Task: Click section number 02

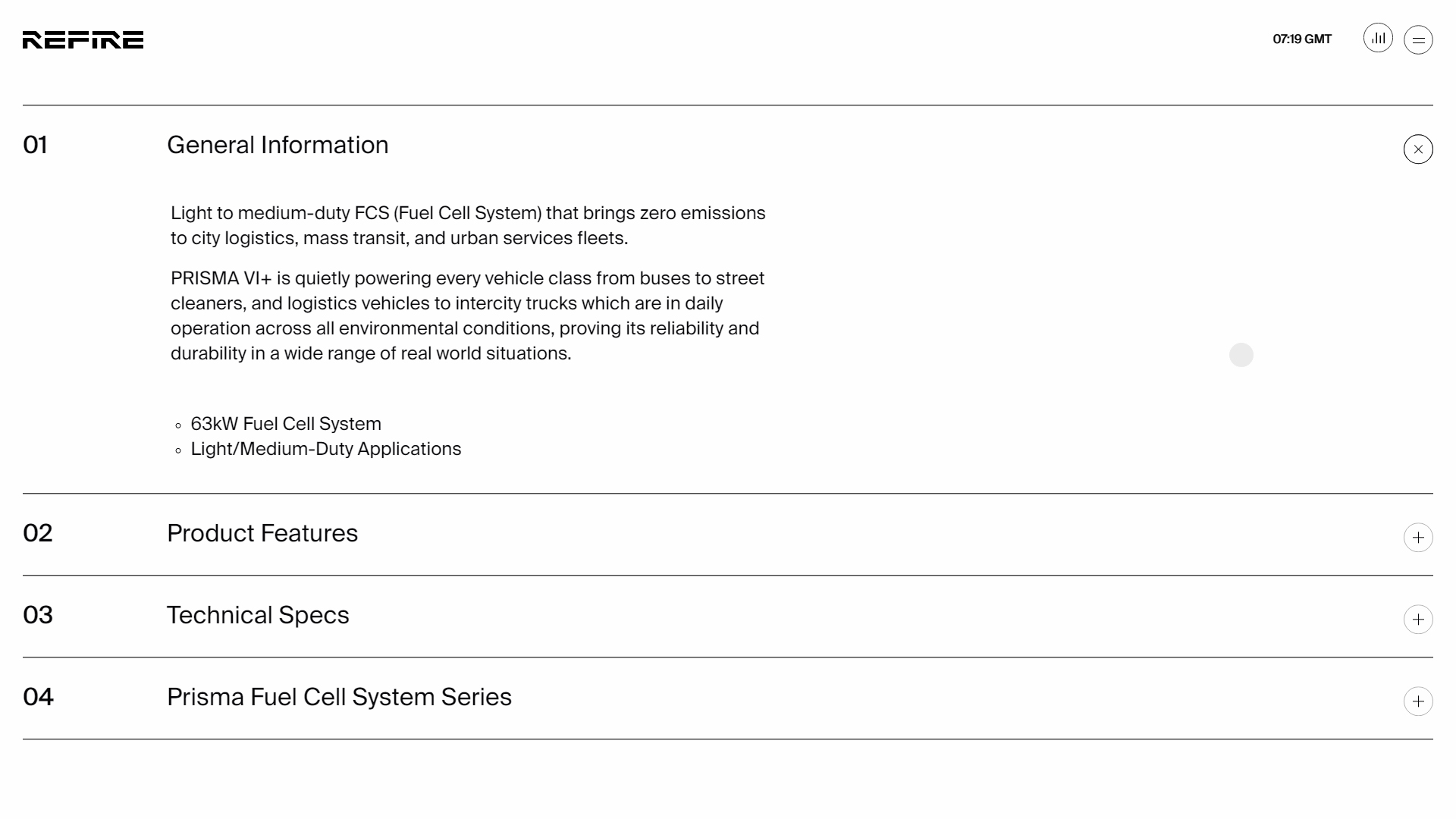Action: [x=38, y=533]
